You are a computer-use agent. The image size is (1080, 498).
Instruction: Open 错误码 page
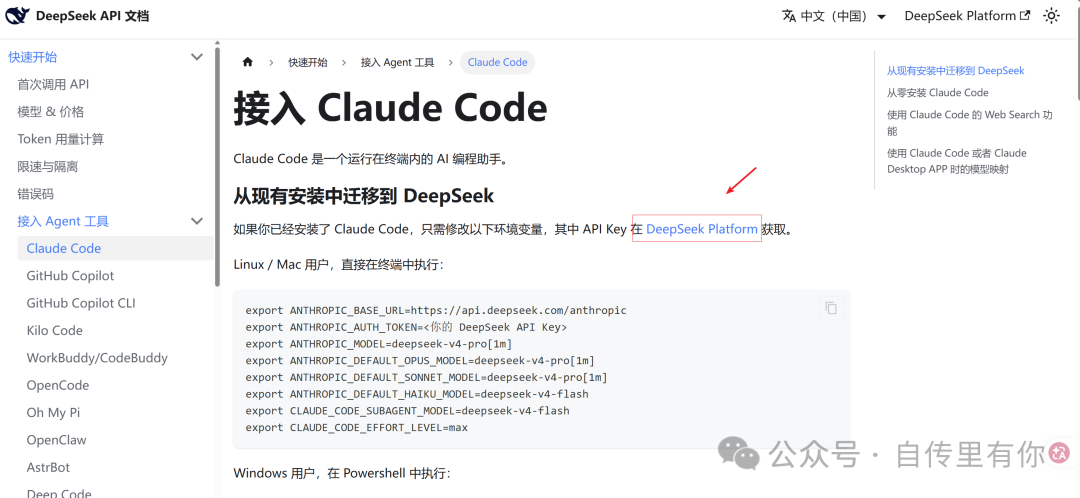tap(35, 194)
